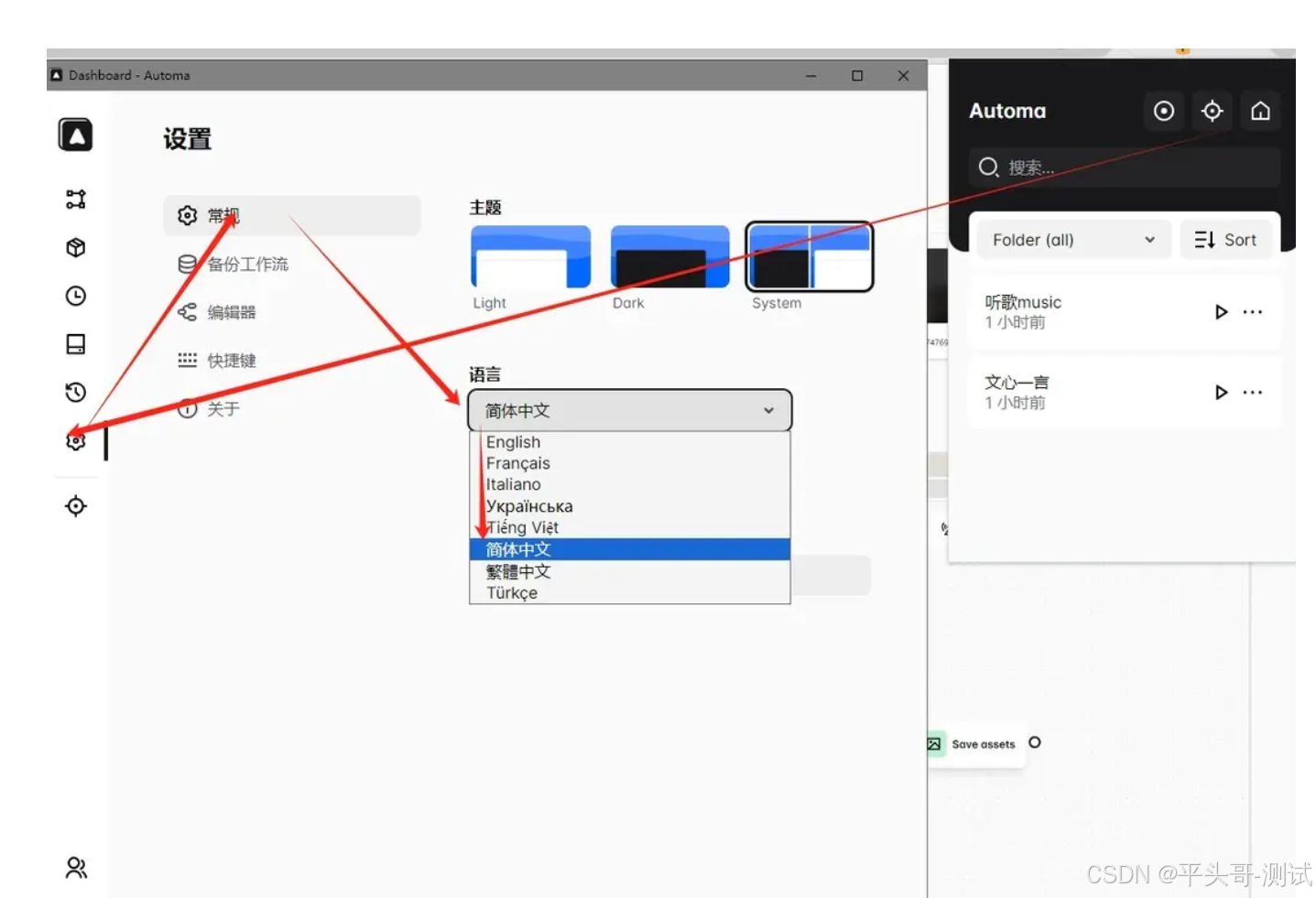Open more options for 文心一言 workflow
The height and width of the screenshot is (898, 1316).
(1253, 393)
